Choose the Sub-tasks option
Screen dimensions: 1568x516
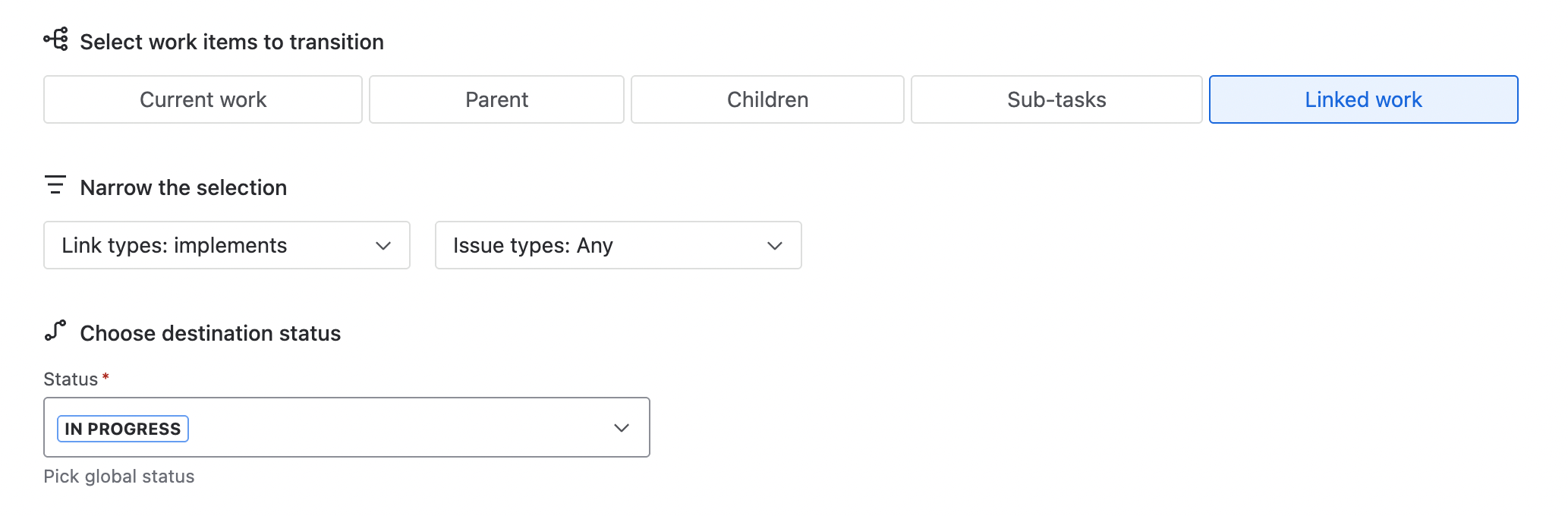coord(1056,99)
